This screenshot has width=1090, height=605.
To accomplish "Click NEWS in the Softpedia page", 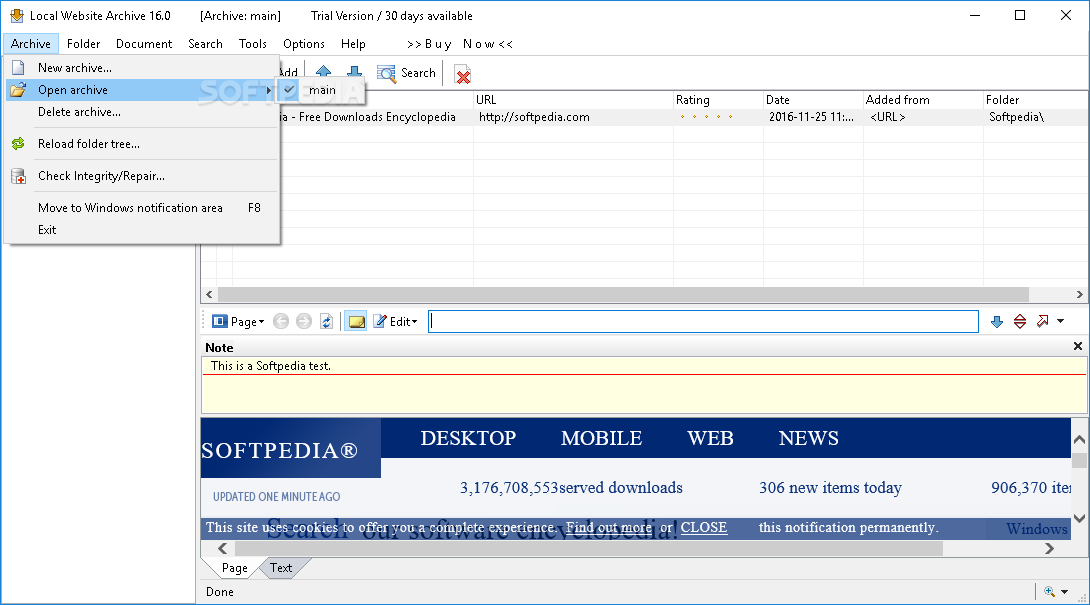I will [x=808, y=438].
